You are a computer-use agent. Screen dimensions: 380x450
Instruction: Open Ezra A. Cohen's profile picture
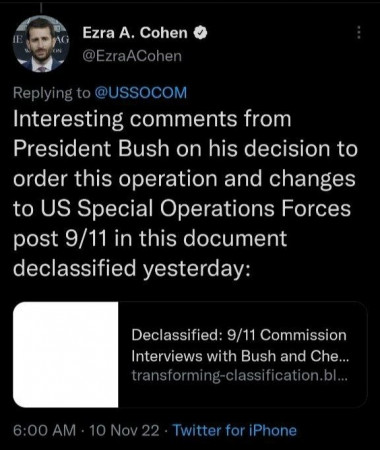point(41,44)
